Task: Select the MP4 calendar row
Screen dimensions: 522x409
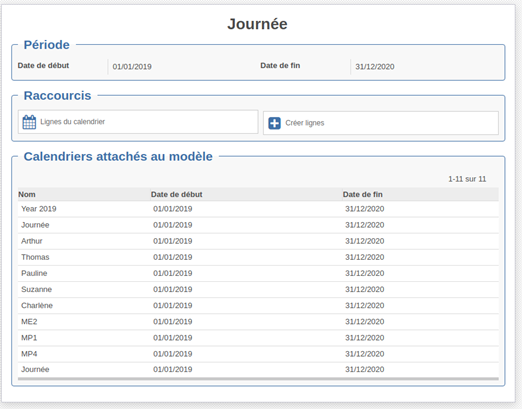Action: pos(258,354)
